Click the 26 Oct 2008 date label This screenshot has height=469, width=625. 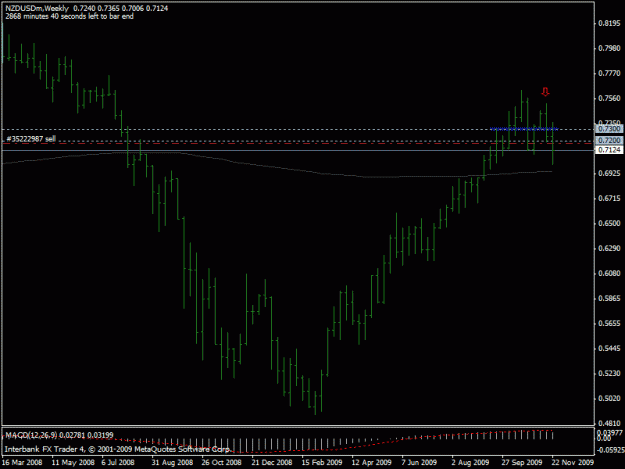(222, 462)
